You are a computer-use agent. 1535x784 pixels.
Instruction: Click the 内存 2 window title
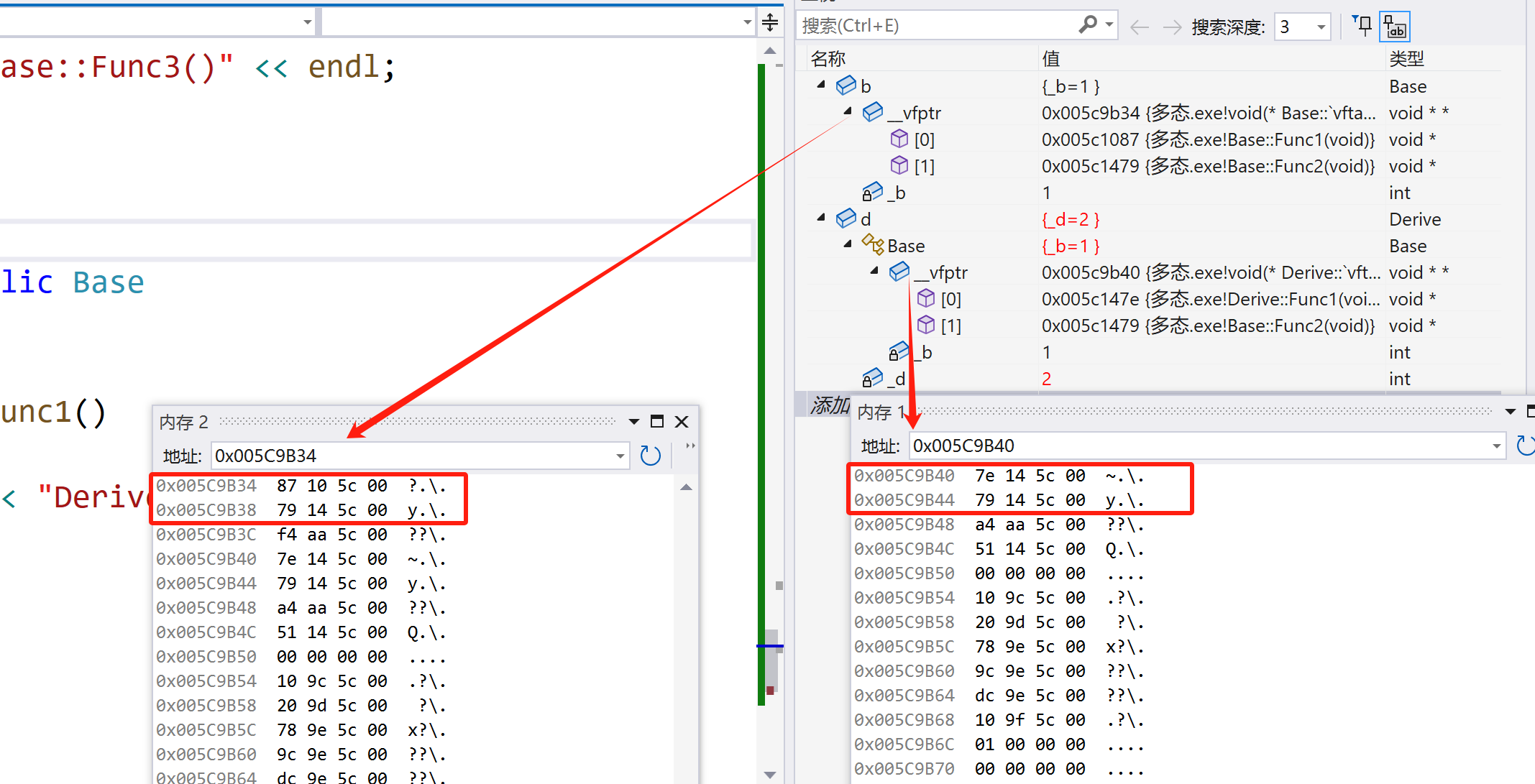pyautogui.click(x=183, y=422)
